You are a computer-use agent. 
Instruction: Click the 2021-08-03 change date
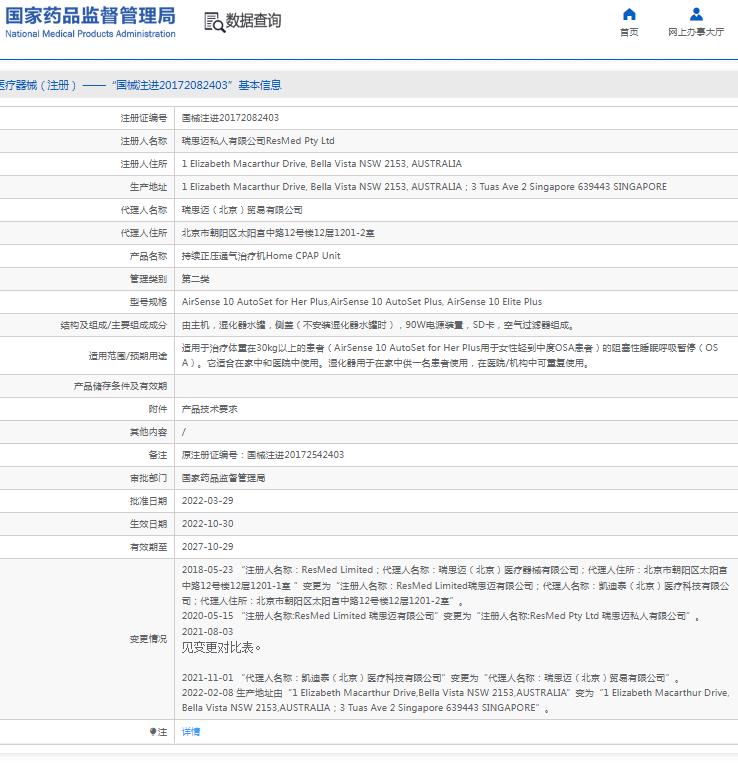208,632
